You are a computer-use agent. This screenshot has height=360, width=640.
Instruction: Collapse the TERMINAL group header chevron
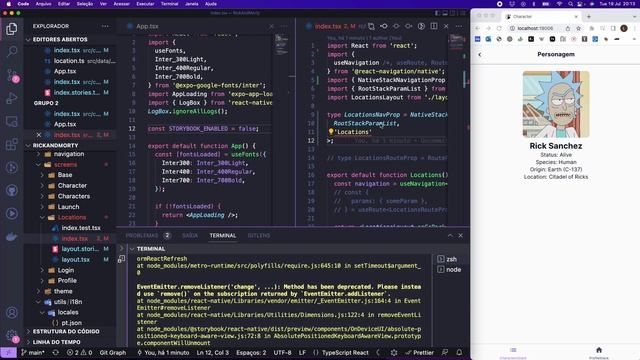pyautogui.click(x=132, y=249)
